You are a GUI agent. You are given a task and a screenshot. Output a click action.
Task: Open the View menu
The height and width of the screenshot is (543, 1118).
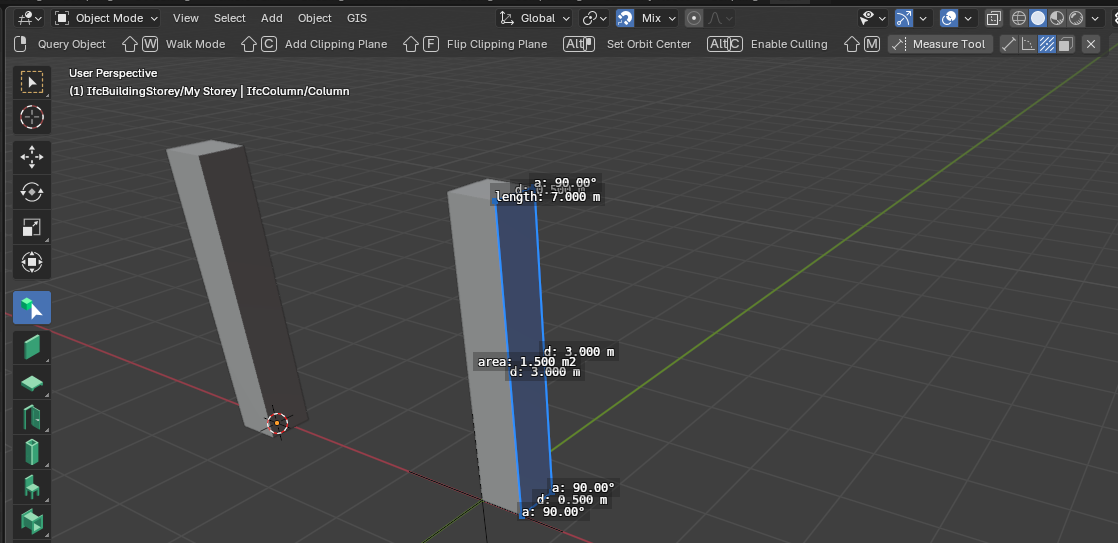pyautogui.click(x=185, y=18)
